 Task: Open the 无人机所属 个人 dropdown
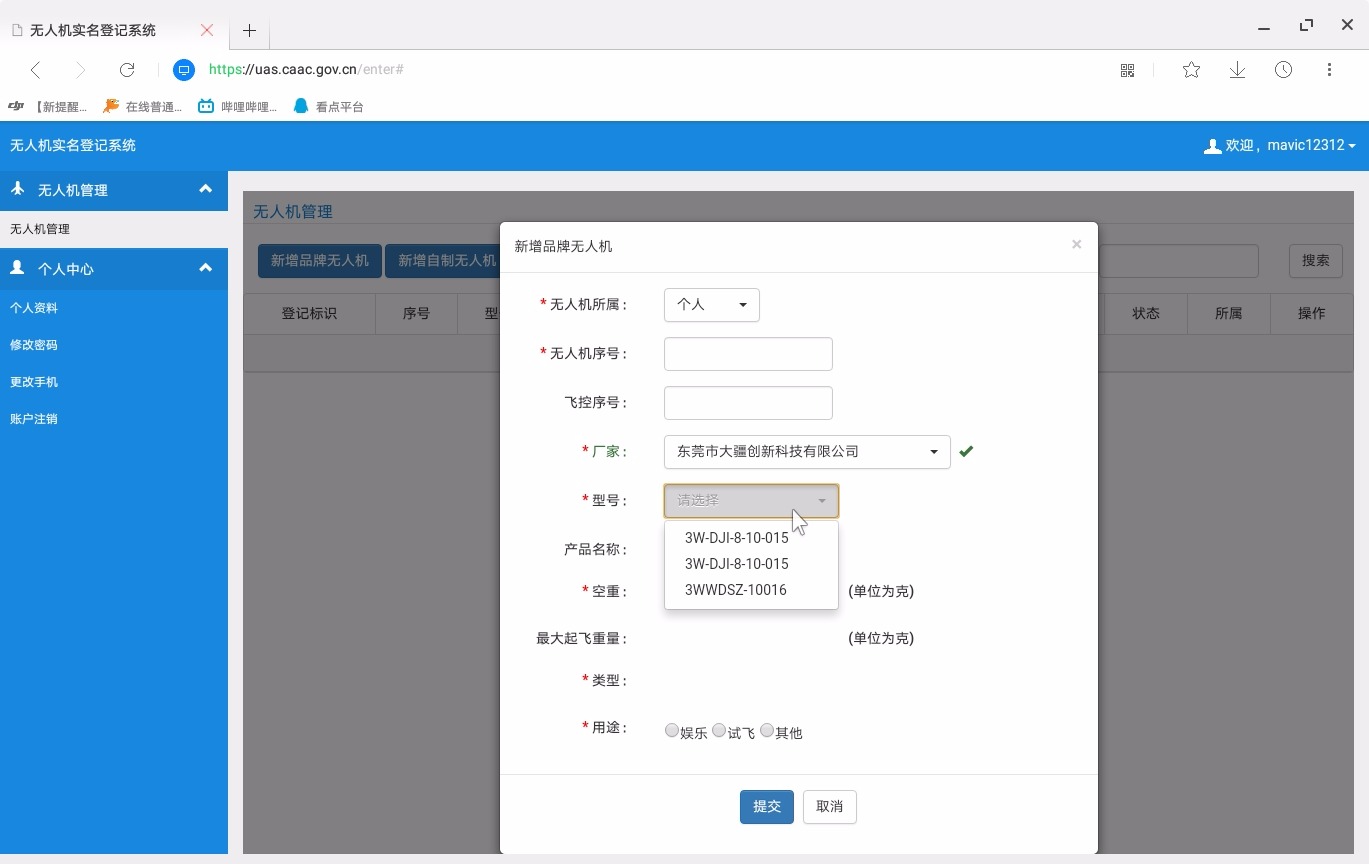[712, 305]
